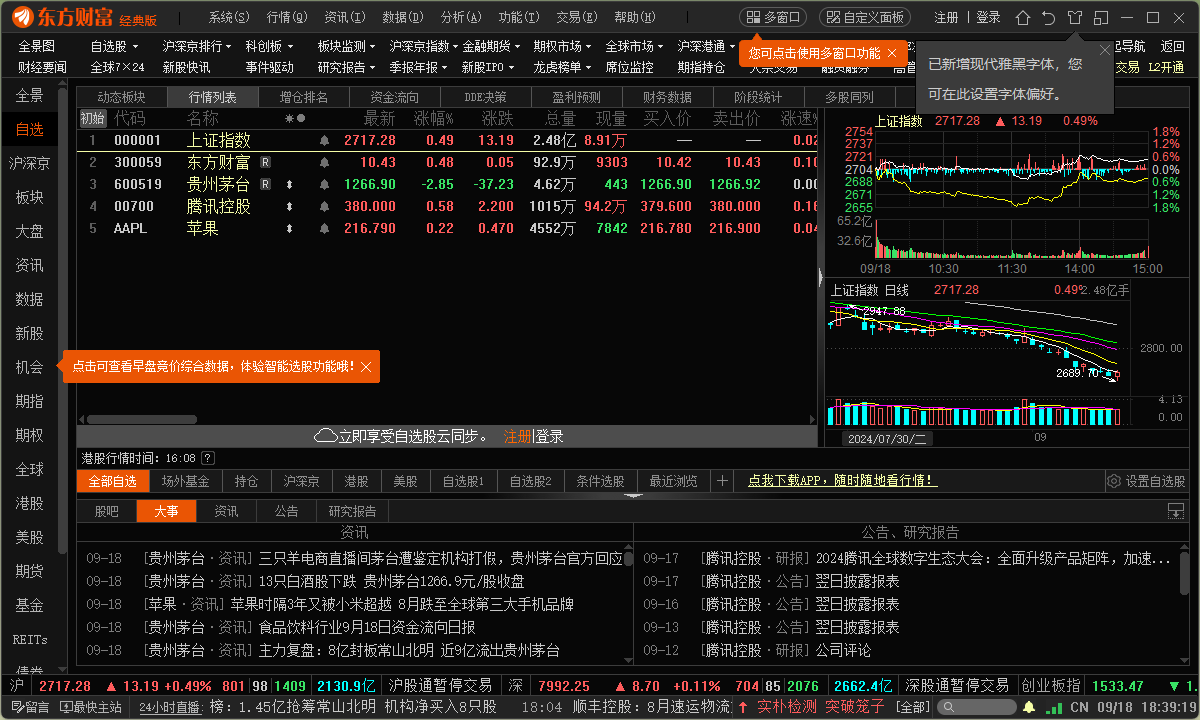
Task: Open the skin shirt icon
Action: (1075, 18)
